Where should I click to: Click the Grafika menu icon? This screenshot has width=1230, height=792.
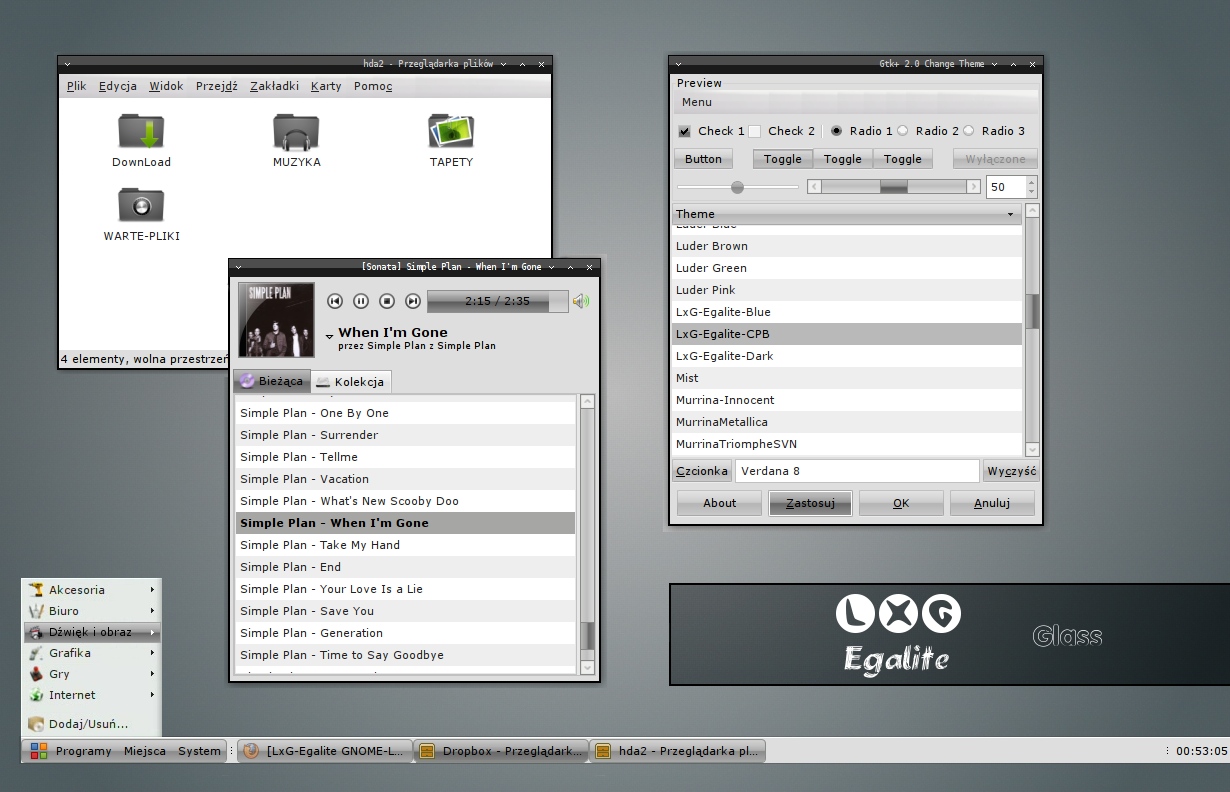click(x=36, y=653)
